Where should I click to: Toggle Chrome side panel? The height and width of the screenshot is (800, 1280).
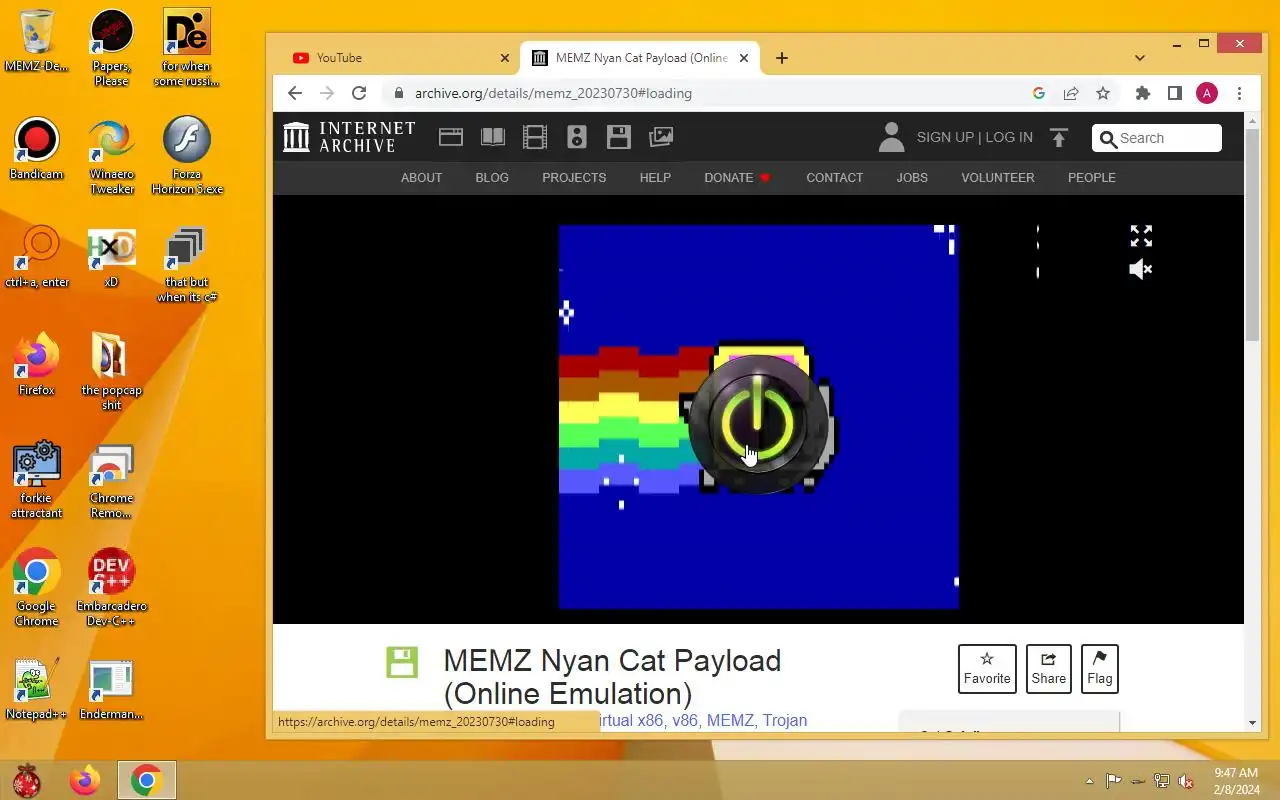pyautogui.click(x=1175, y=93)
